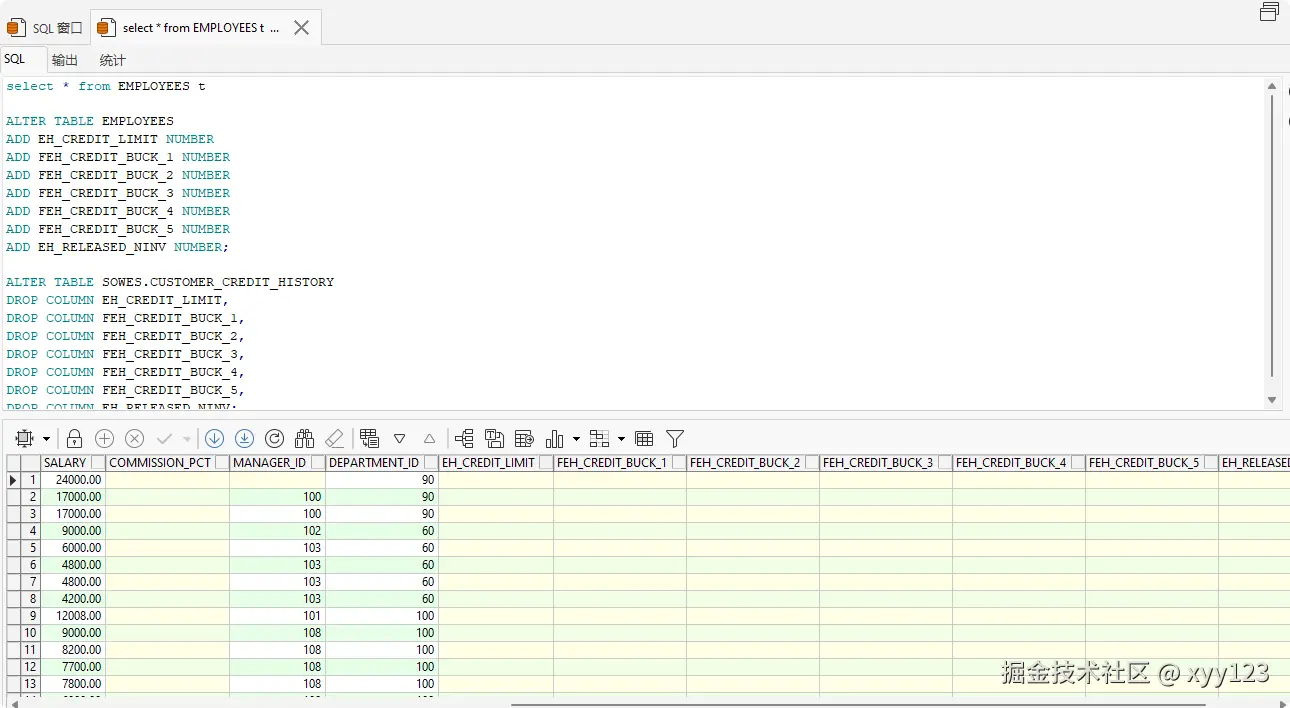The image size is (1290, 708).
Task: Click small box beside FEH_CREDIT_BUCK_2 header
Action: 811,463
